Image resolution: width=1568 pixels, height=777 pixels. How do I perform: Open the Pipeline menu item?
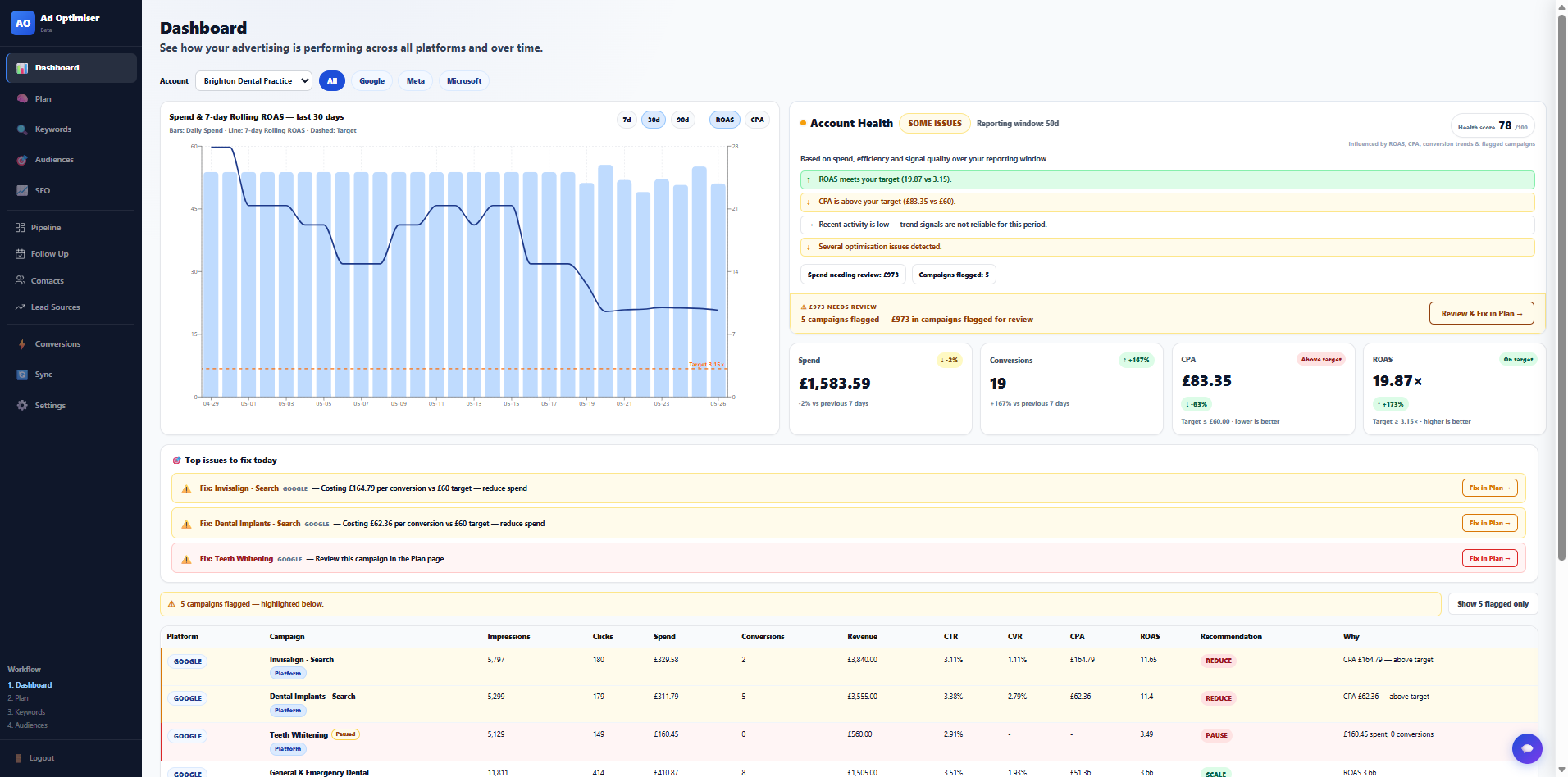(x=71, y=228)
